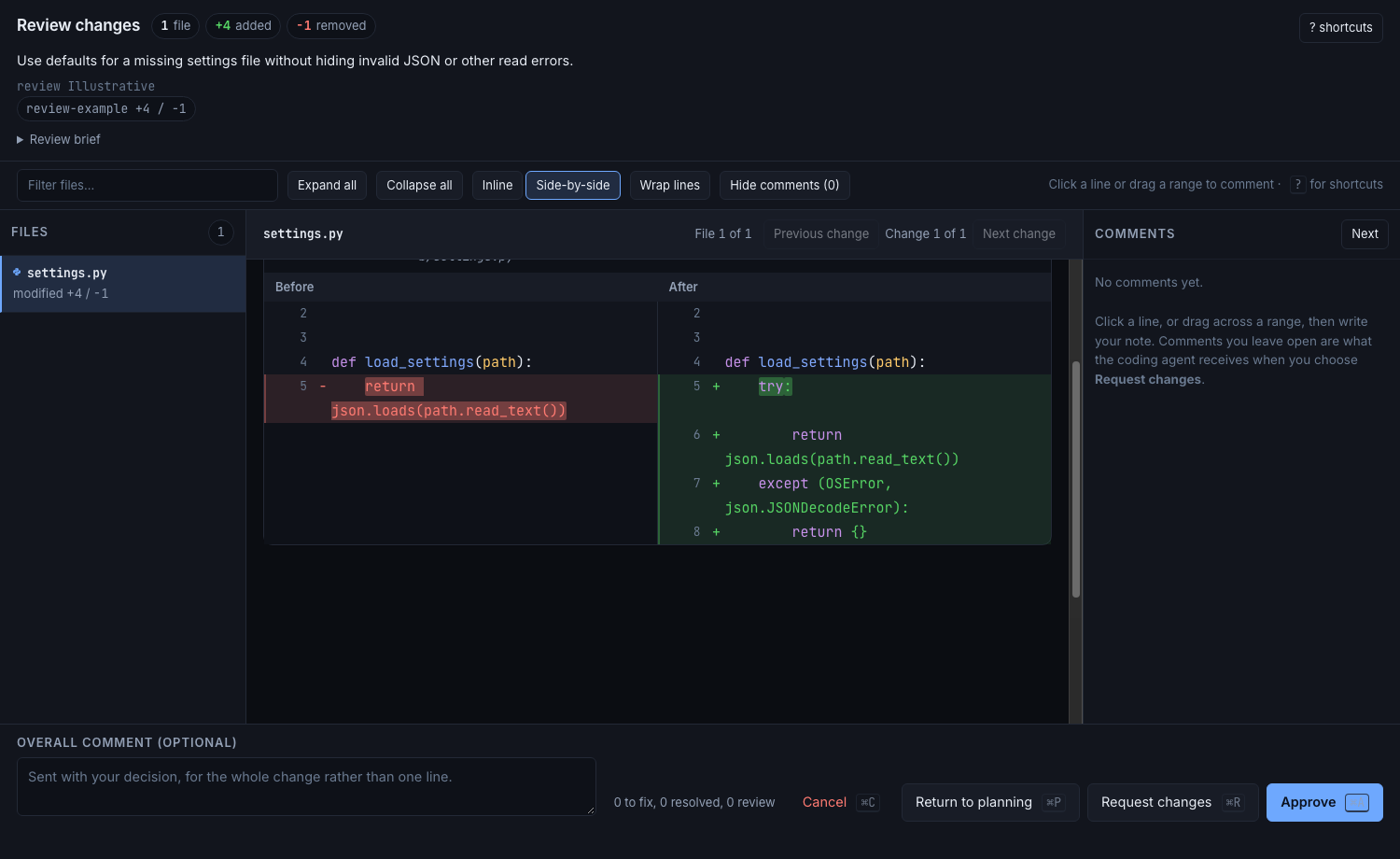The image size is (1400, 859).
Task: Click the 'Change 1 of 1' indicator
Action: click(926, 233)
